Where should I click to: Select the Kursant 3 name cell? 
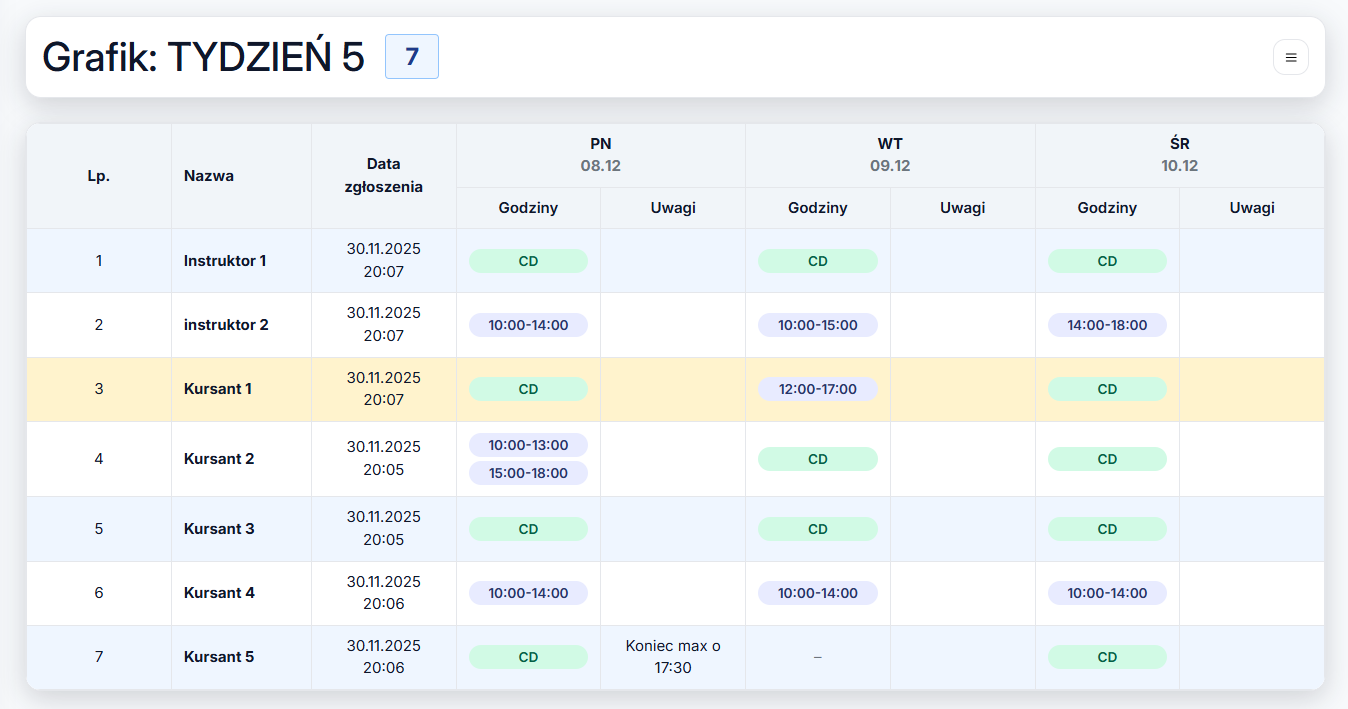[219, 529]
